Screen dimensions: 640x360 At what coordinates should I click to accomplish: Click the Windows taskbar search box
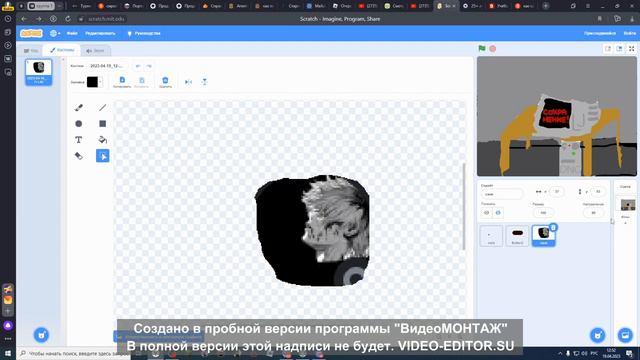[73, 353]
